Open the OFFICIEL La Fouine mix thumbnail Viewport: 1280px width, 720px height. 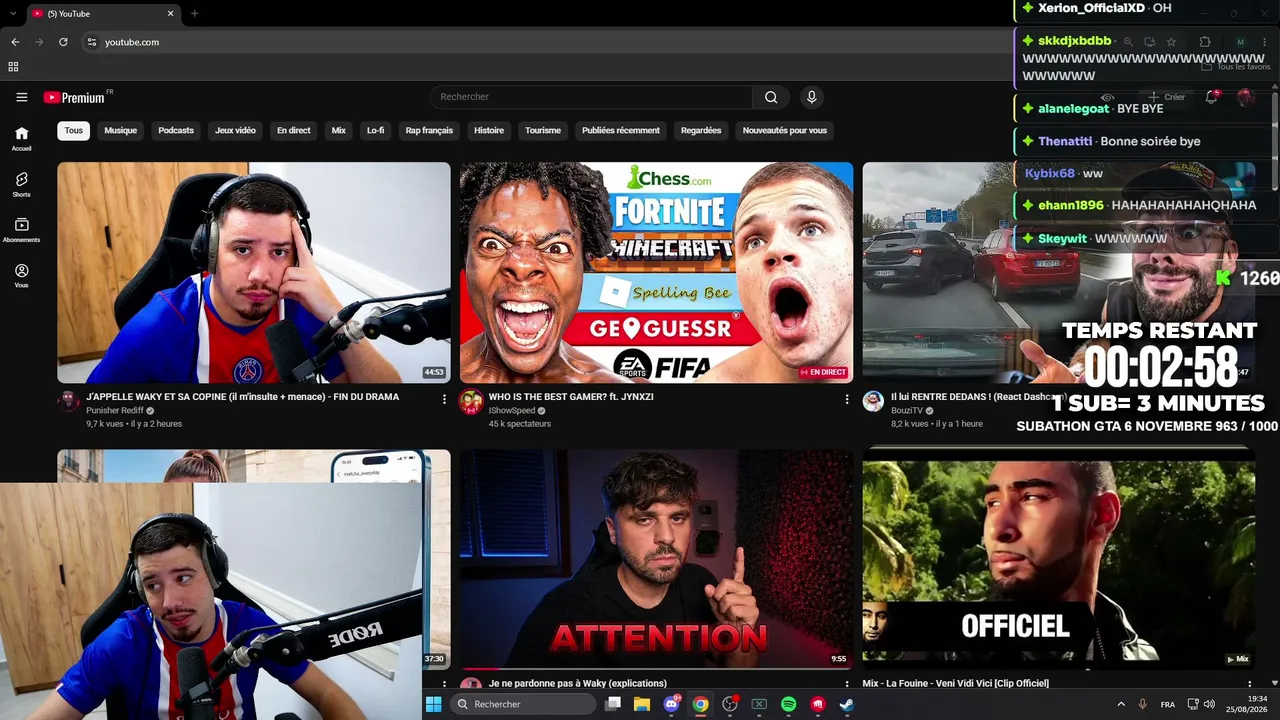click(x=1059, y=559)
